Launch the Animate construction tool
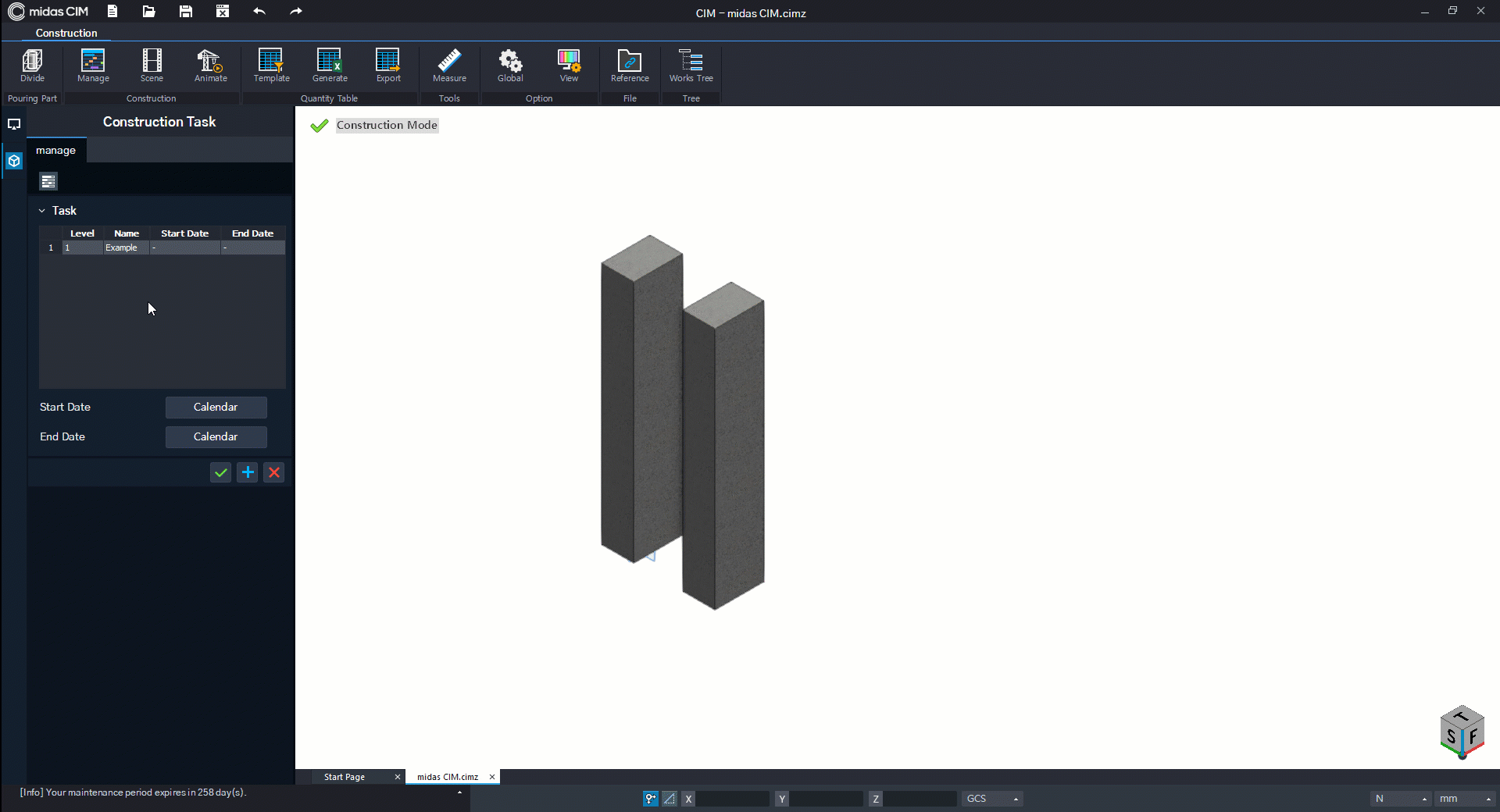Image resolution: width=1500 pixels, height=812 pixels. tap(210, 66)
